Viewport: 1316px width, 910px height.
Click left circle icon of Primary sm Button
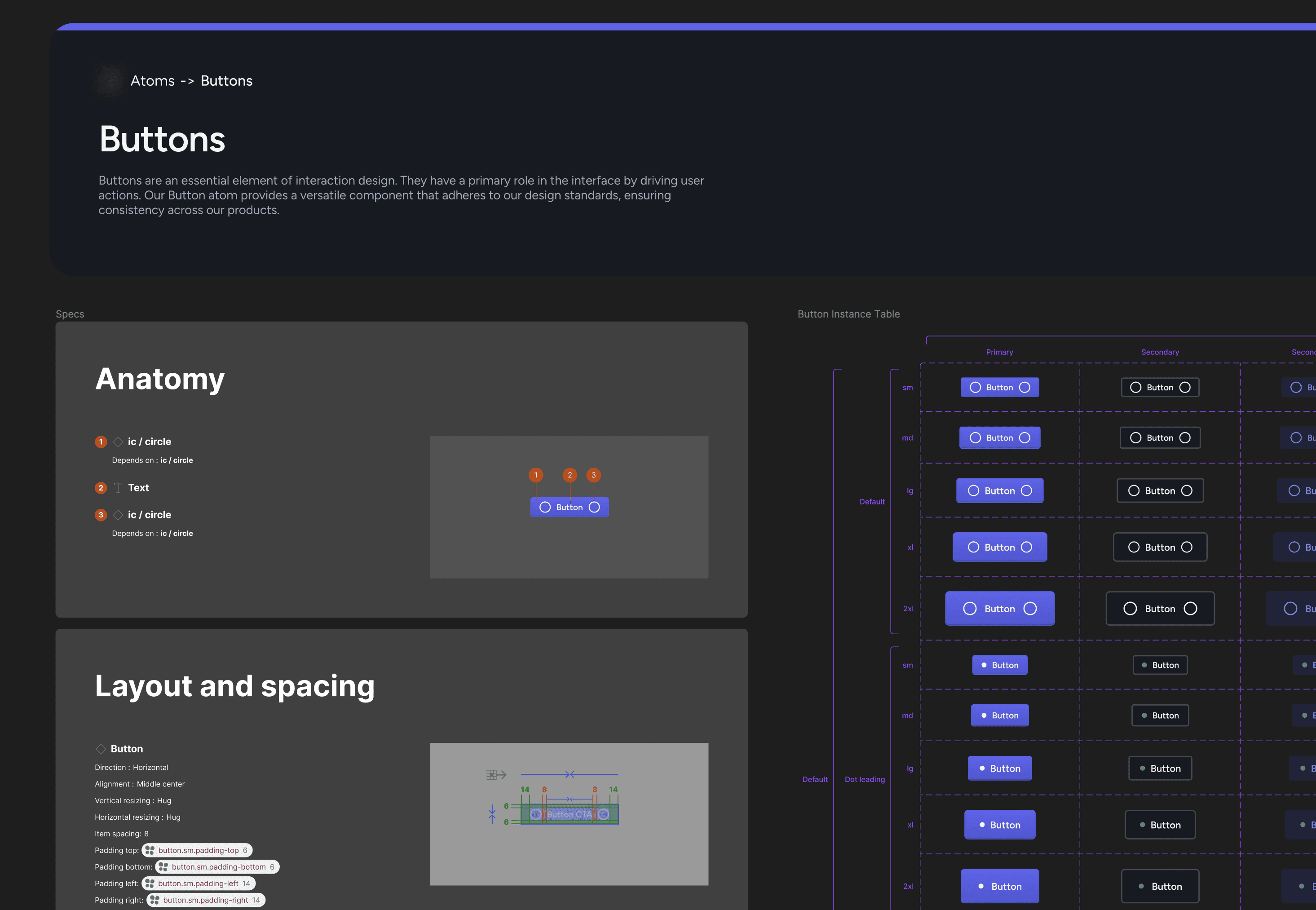pos(975,388)
